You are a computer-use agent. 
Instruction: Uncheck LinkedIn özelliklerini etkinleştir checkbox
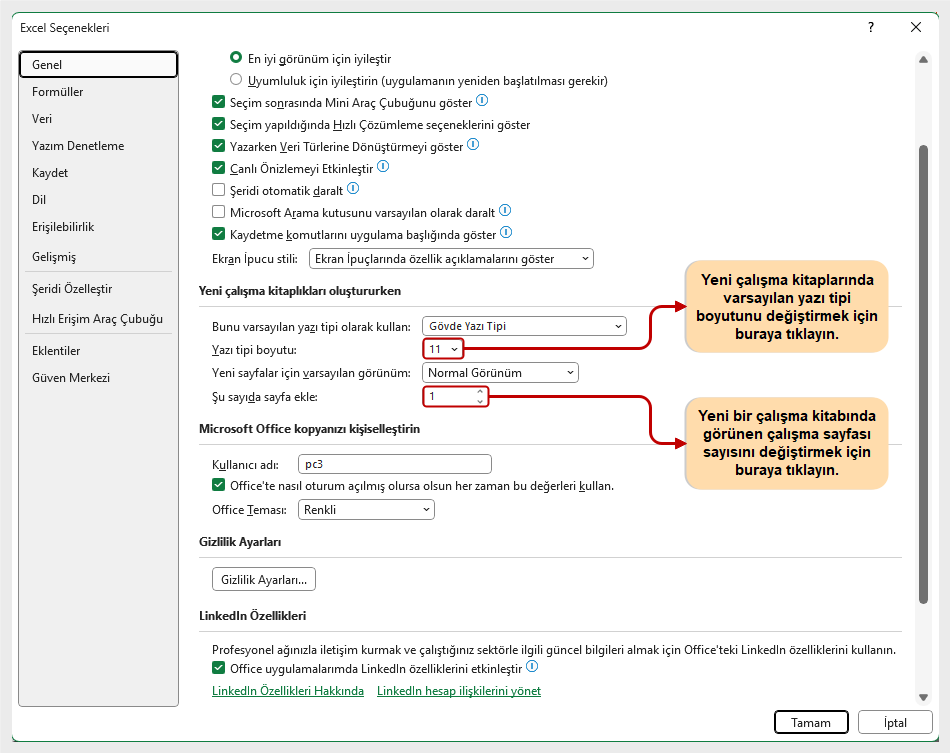(219, 668)
